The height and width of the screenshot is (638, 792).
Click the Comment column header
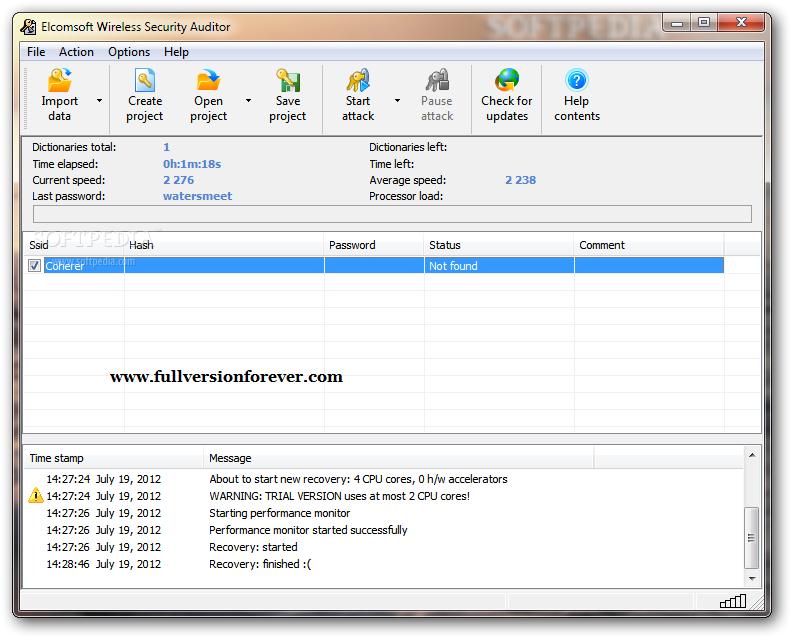click(x=649, y=245)
